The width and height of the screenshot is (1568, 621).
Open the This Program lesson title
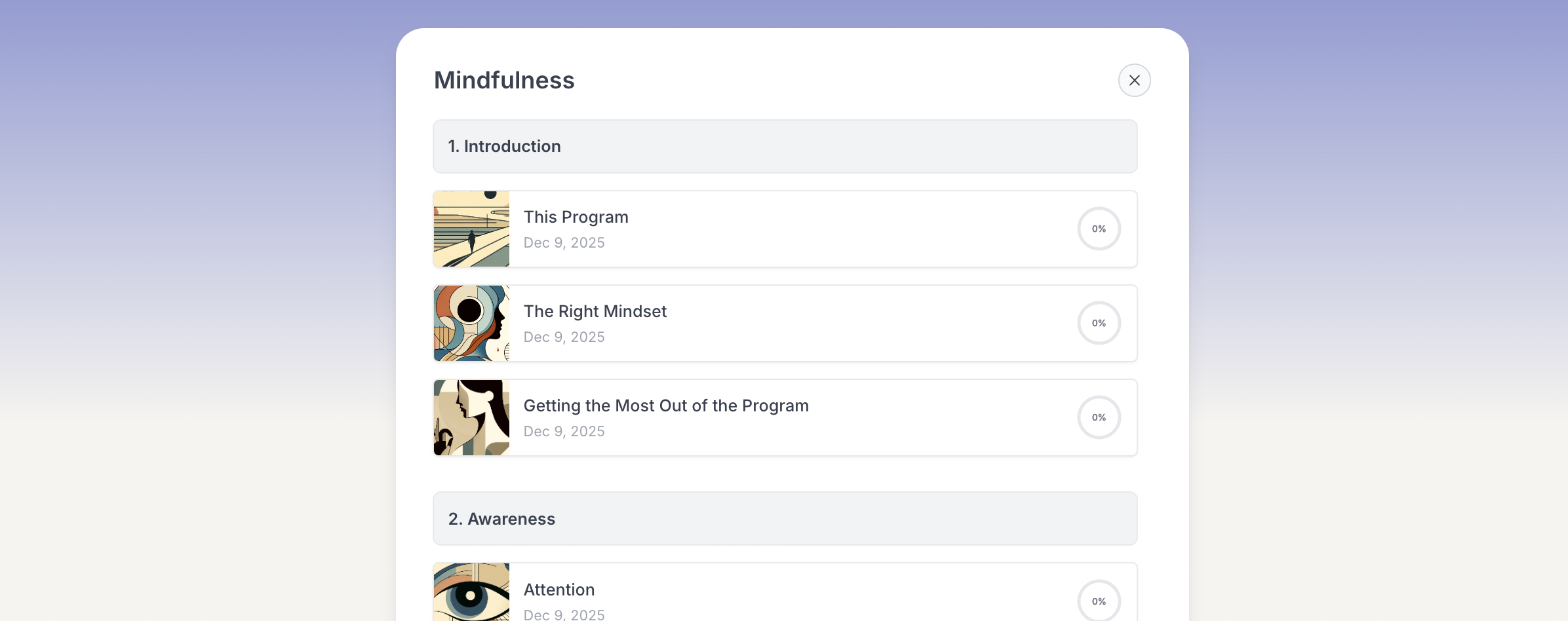pyautogui.click(x=576, y=217)
